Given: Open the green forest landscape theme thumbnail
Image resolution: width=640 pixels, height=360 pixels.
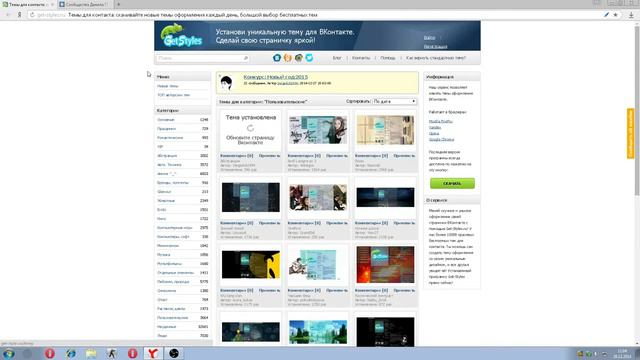Looking at the screenshot, I should pyautogui.click(x=318, y=332).
